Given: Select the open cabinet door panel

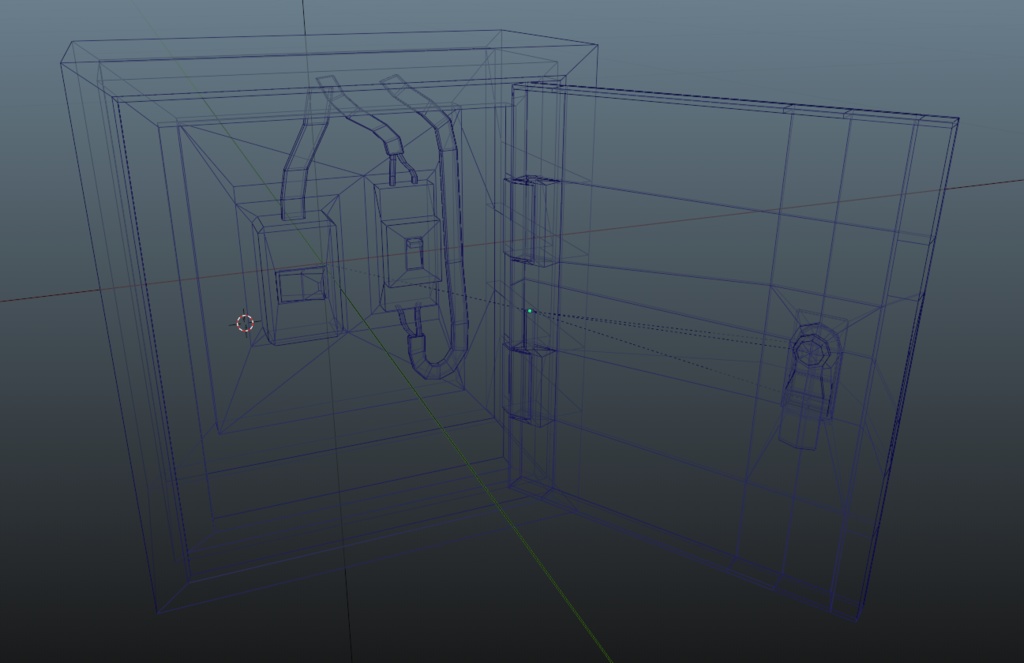Looking at the screenshot, I should 733,351.
